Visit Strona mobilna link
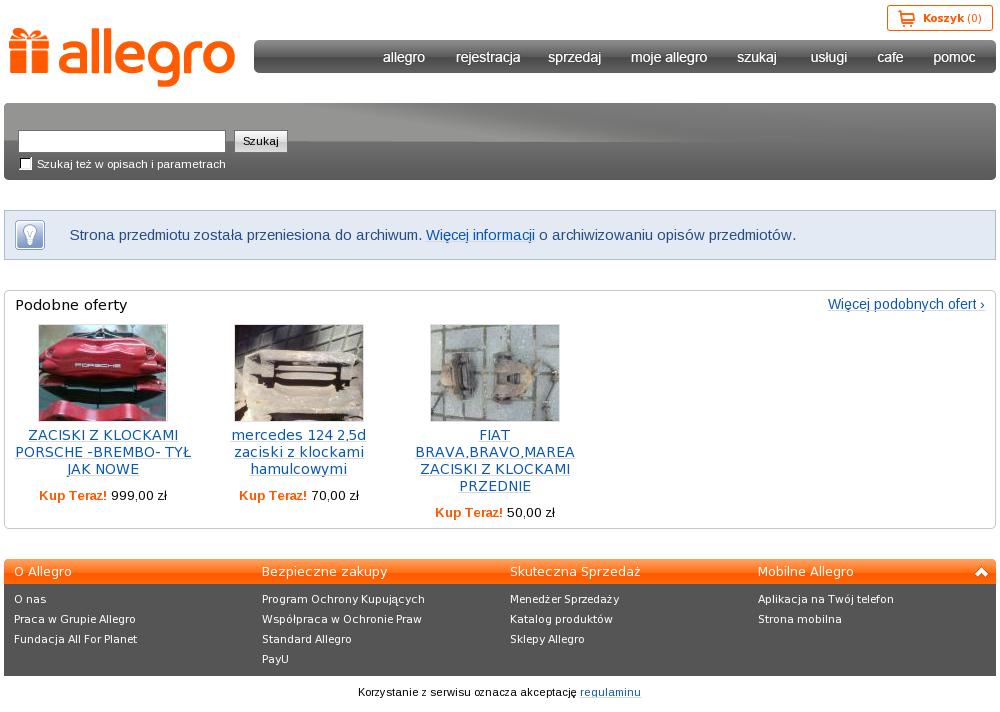 coord(800,619)
